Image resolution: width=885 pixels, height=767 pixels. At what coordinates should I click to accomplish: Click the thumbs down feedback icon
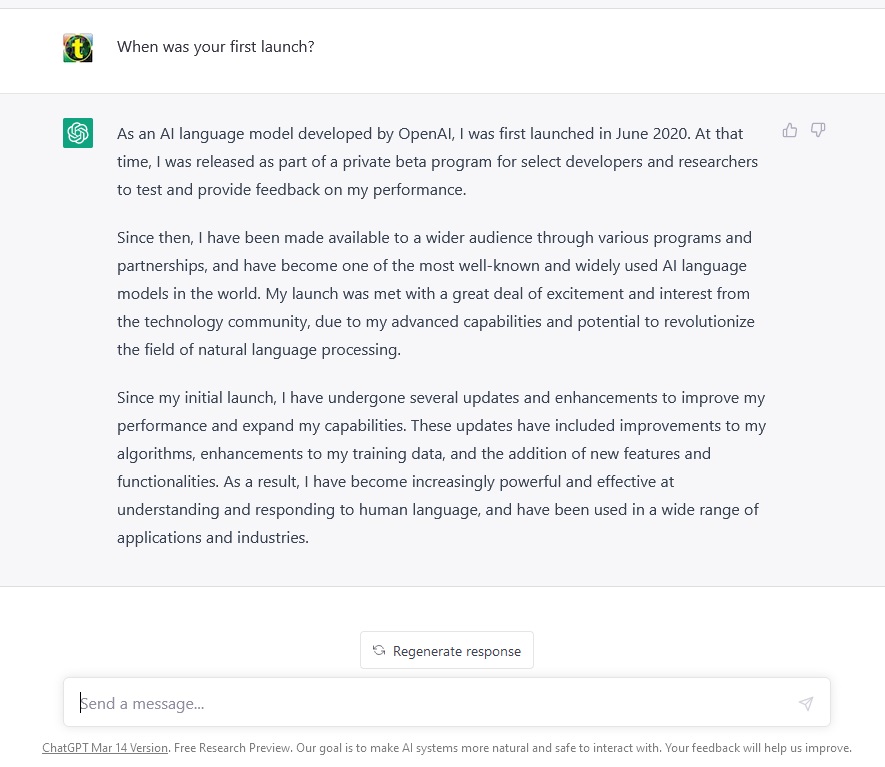click(x=818, y=130)
